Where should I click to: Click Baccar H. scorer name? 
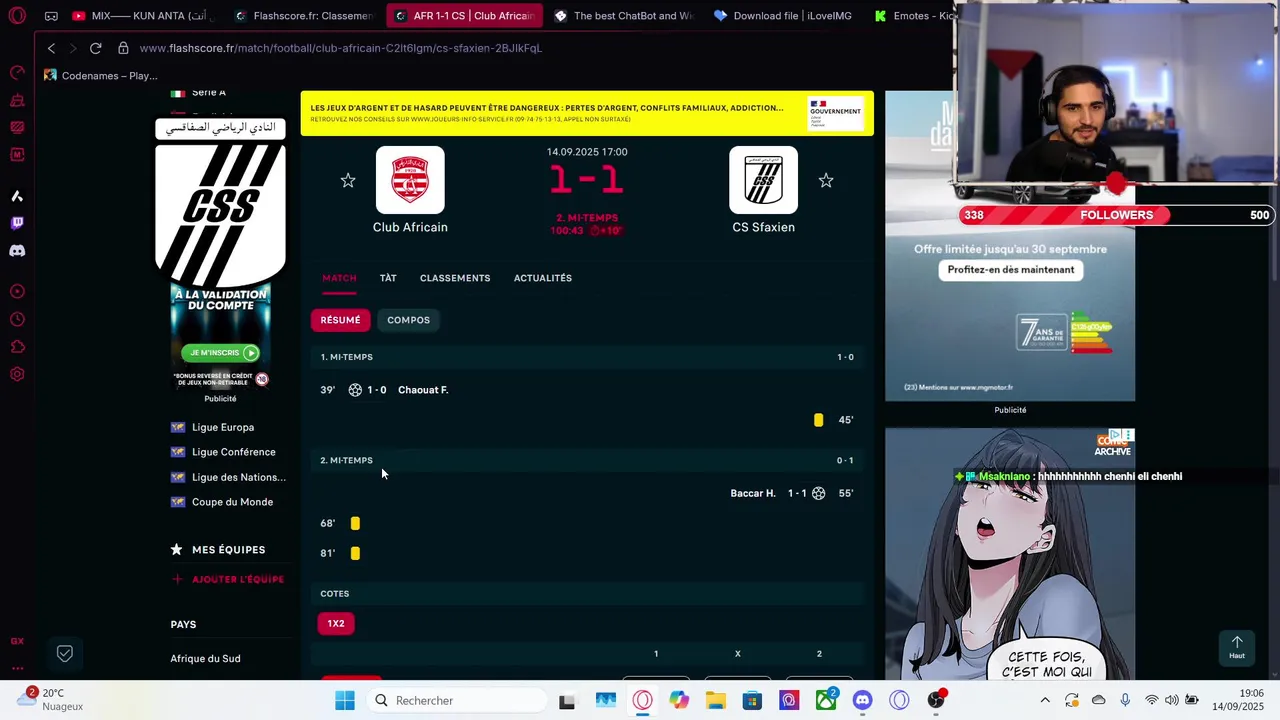pos(753,493)
